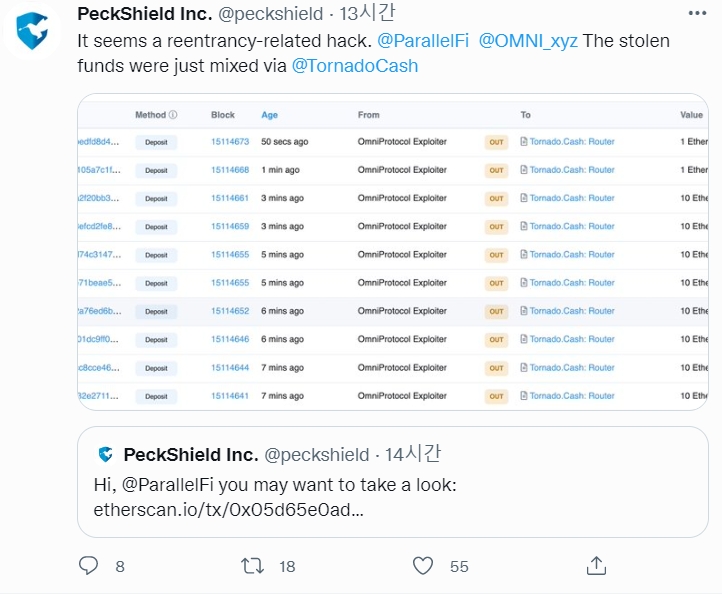The image size is (722, 595).
Task: Click the reply speech bubble icon
Action: [89, 566]
